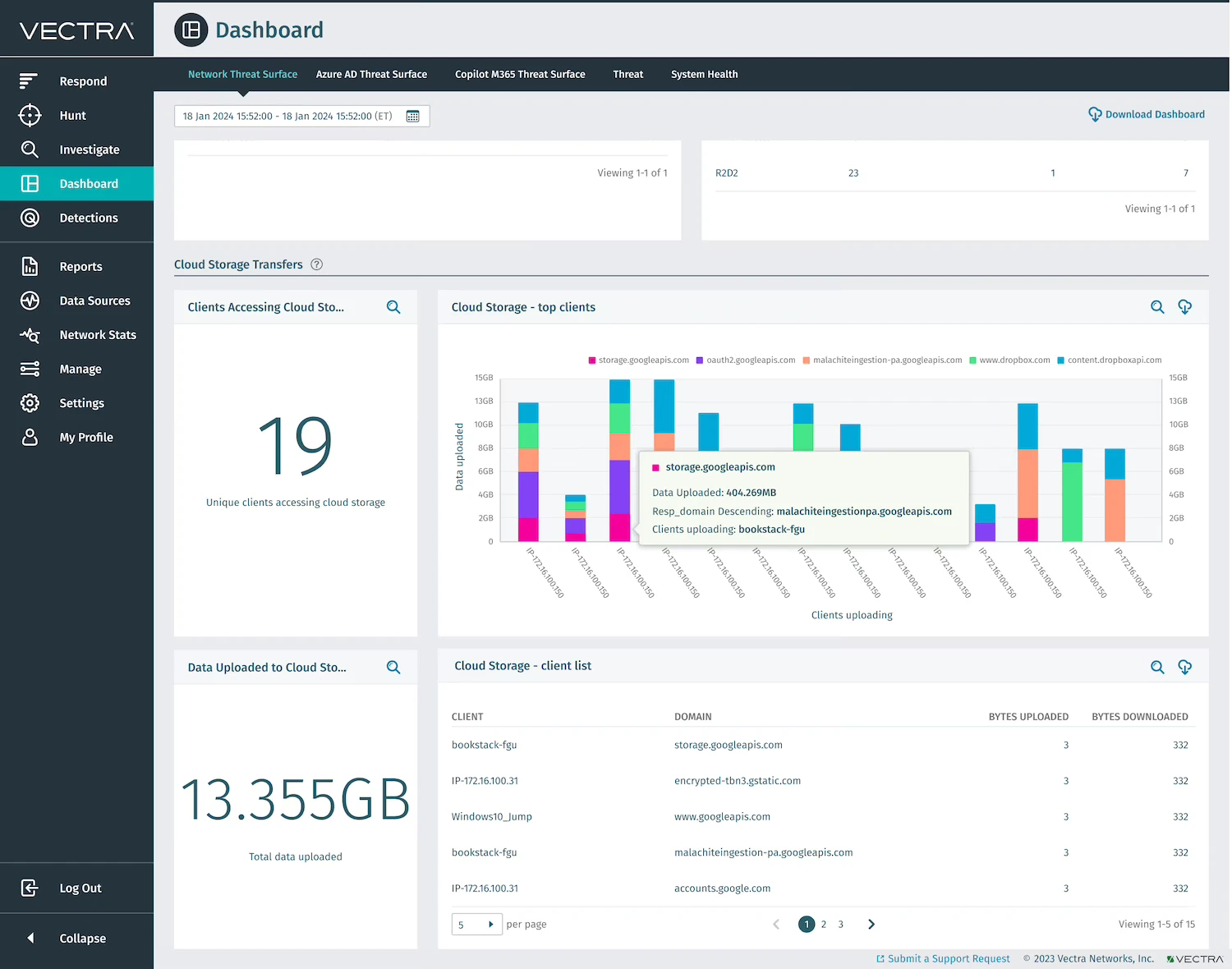Open the Respond section in the sidebar

point(82,80)
